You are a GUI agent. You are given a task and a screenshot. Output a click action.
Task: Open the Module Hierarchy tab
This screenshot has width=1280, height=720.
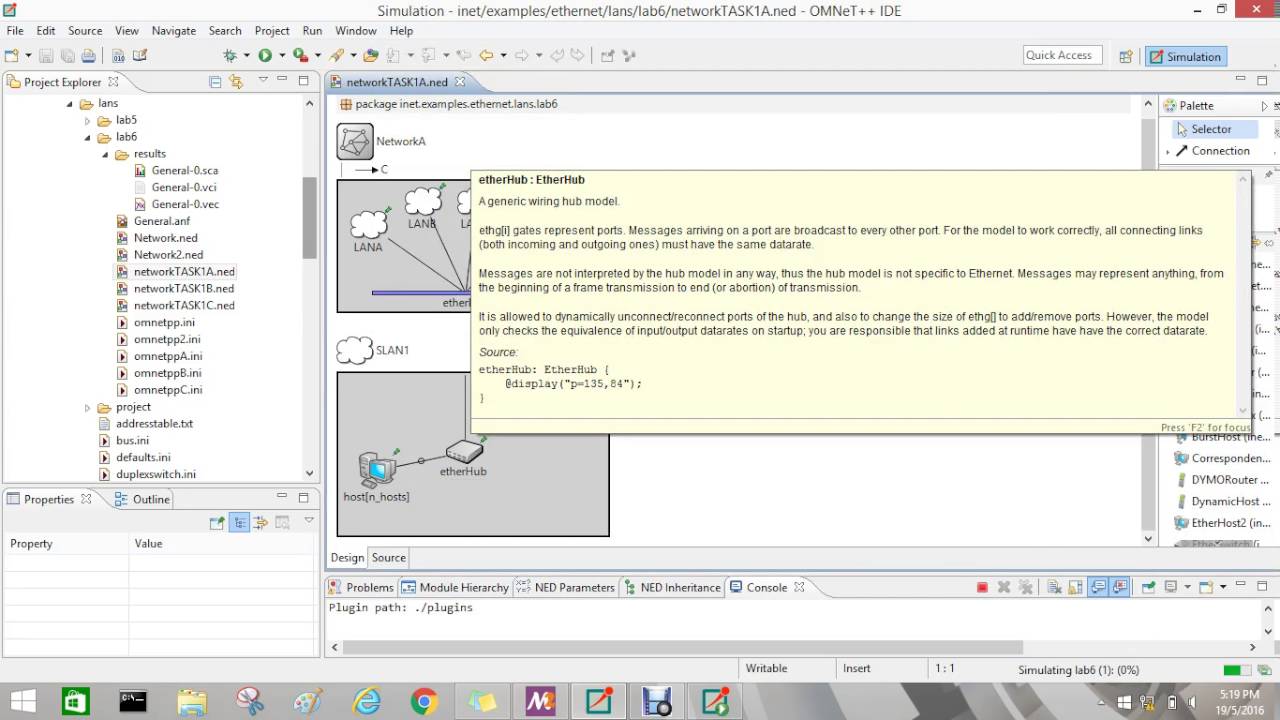(x=455, y=587)
